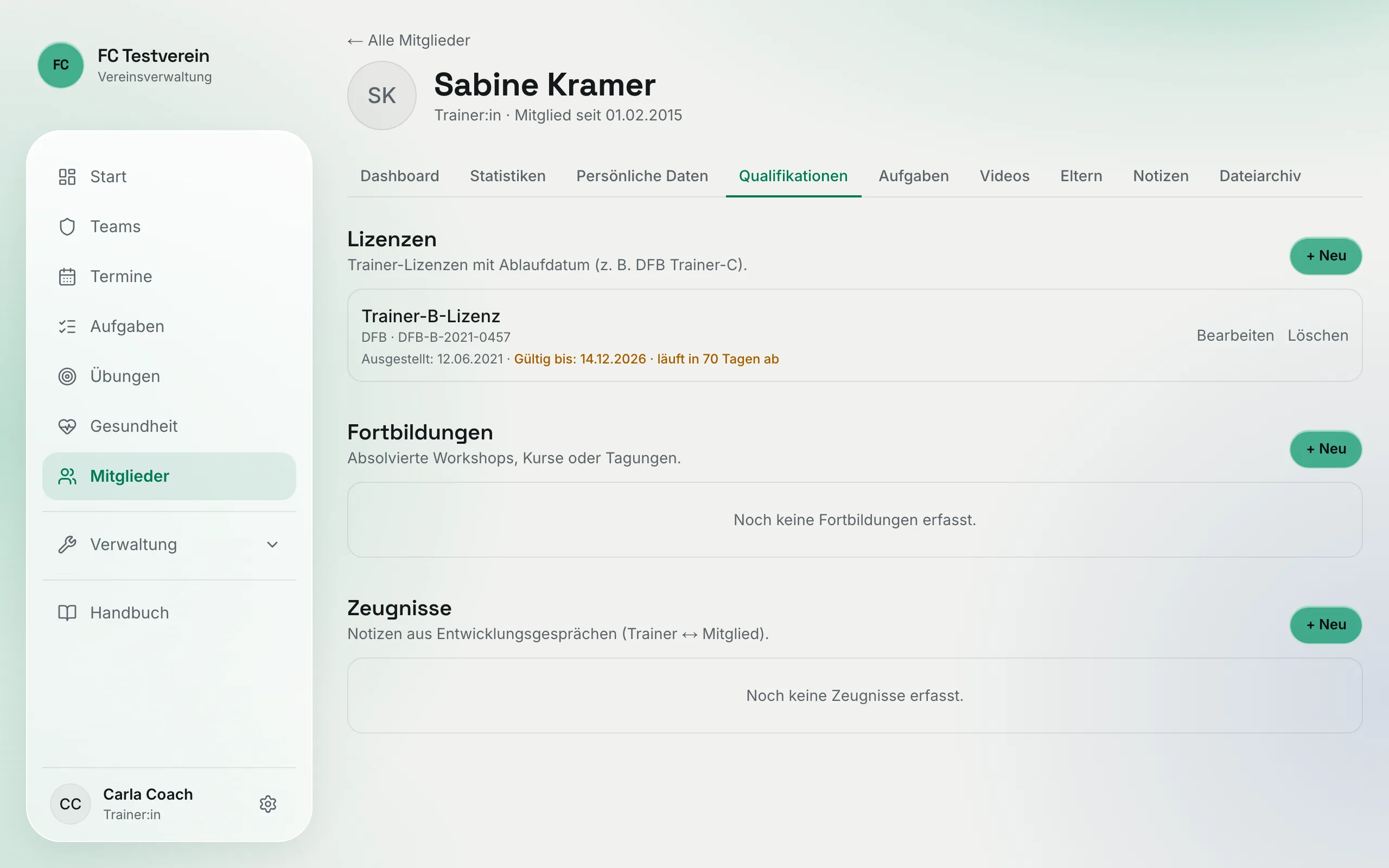Click the FC club logo avatar

[61, 65]
